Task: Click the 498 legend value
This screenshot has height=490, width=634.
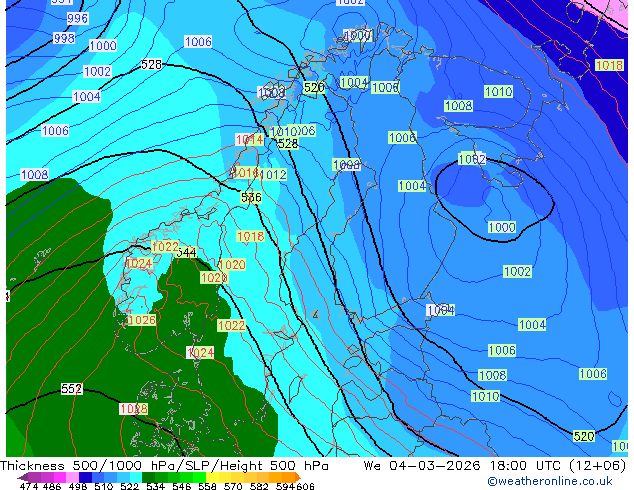Action: (78, 486)
